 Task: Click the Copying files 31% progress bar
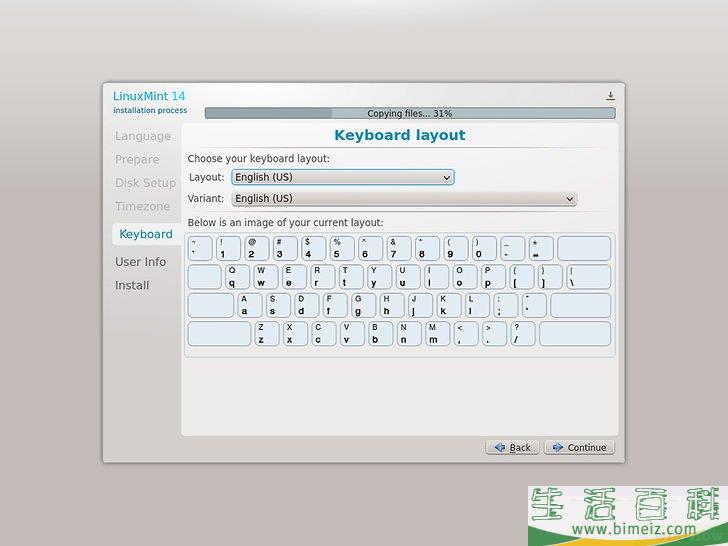coord(410,113)
